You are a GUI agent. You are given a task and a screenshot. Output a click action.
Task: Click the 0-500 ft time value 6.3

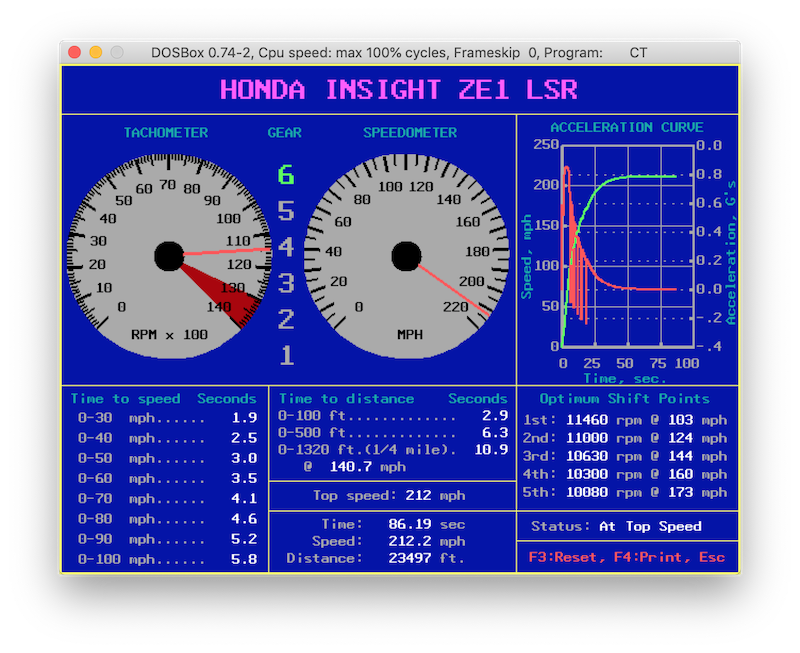coord(495,433)
